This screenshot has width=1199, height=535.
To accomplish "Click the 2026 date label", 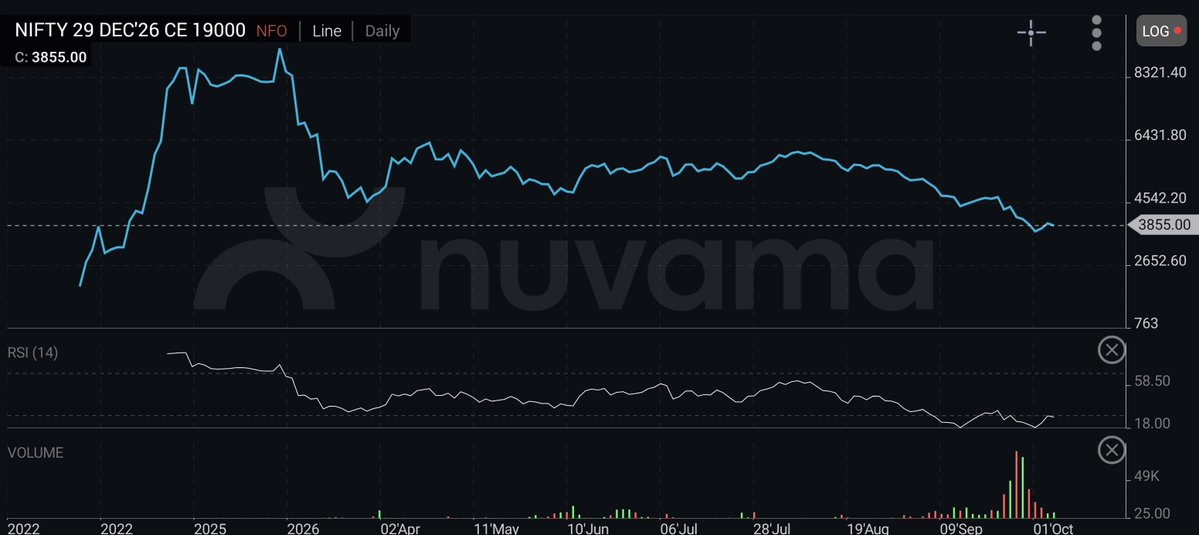I will point(302,528).
